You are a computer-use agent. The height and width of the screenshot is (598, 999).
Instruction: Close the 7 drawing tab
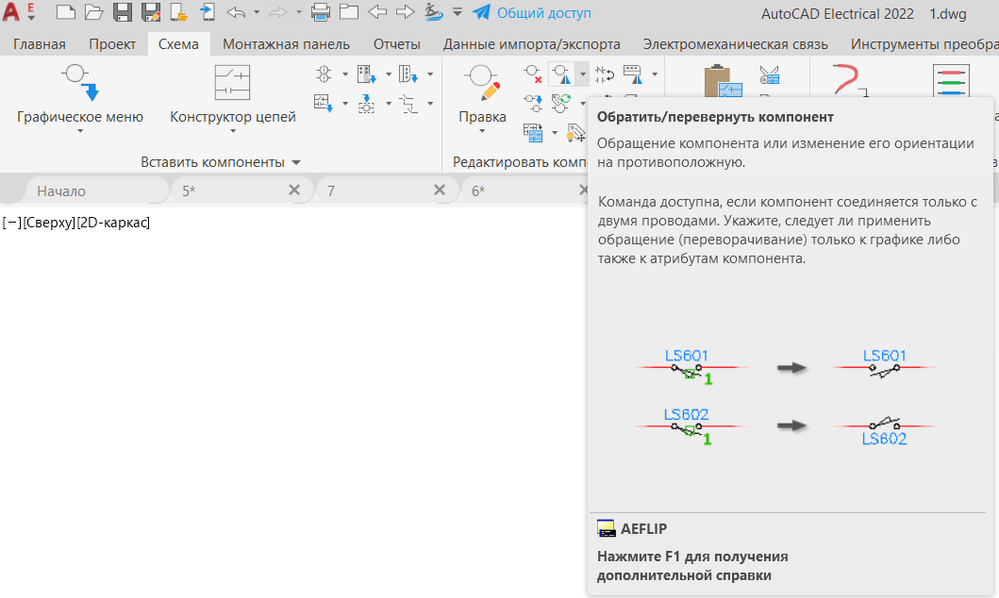439,190
